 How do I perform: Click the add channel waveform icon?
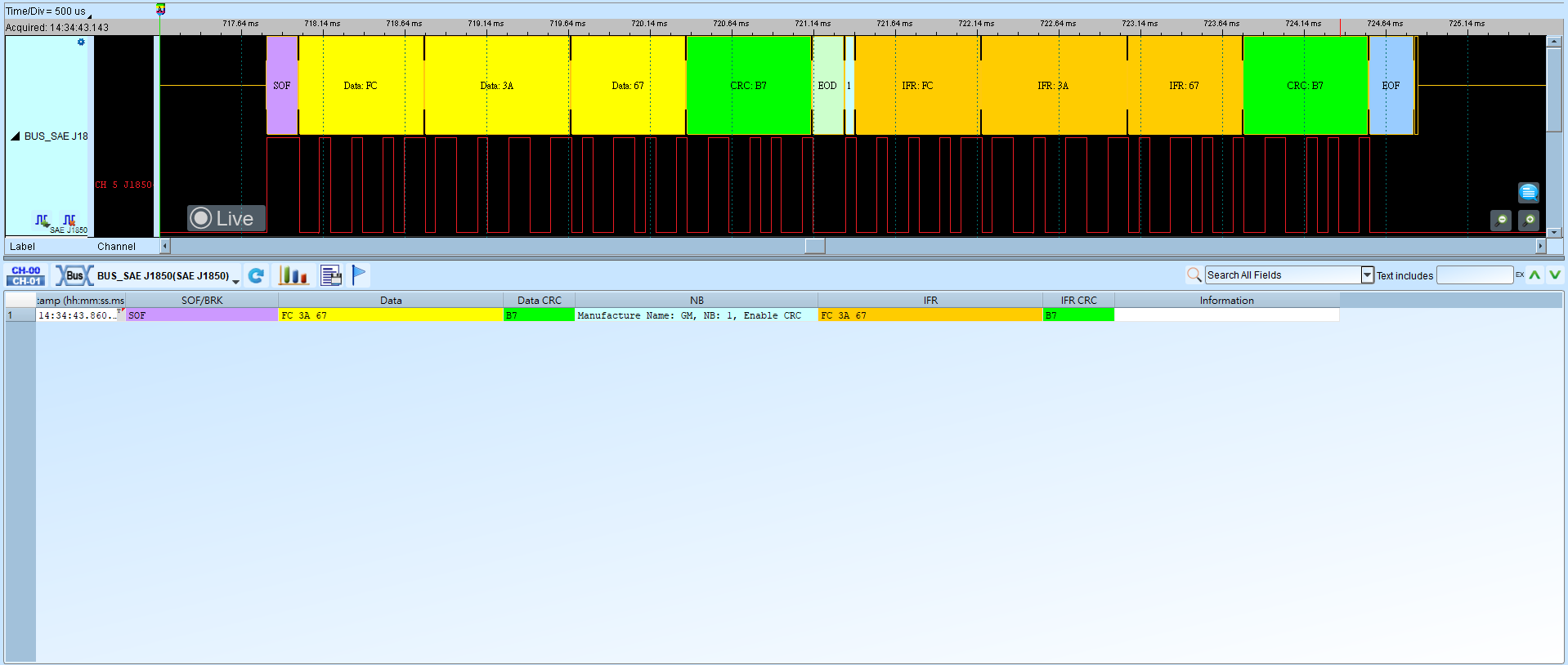42,221
